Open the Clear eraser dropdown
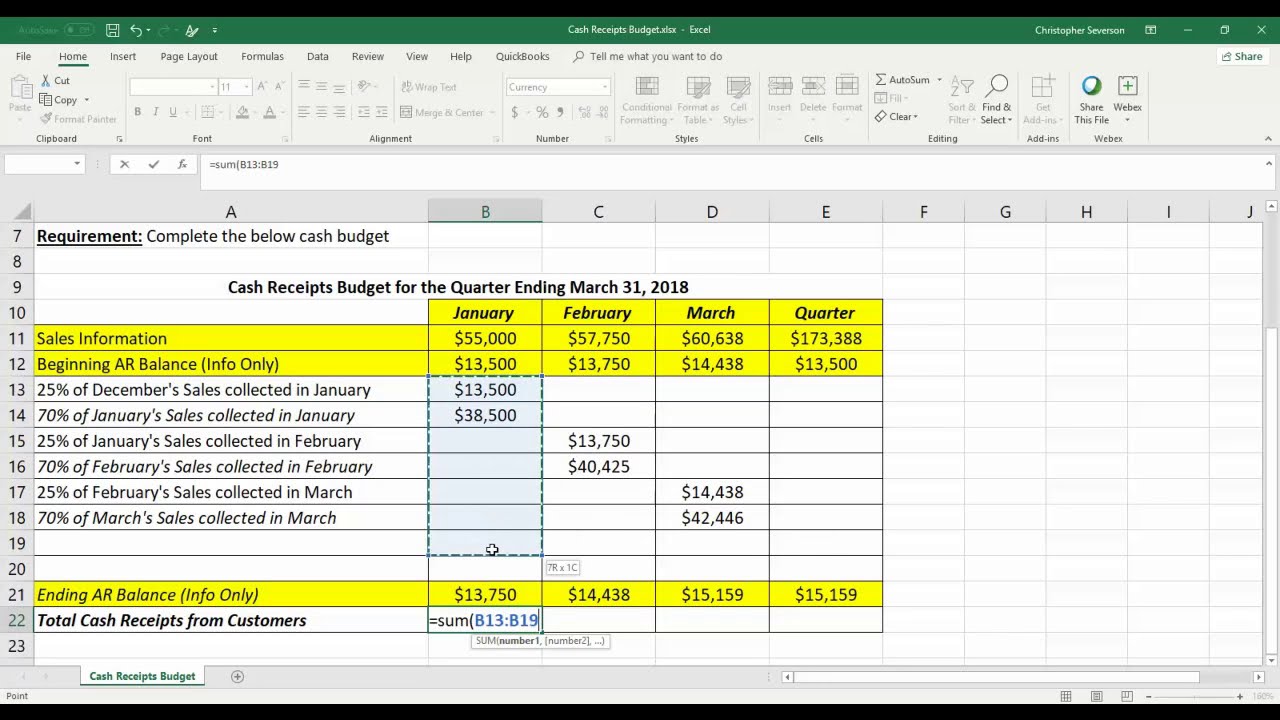The height and width of the screenshot is (720, 1280). (x=898, y=117)
